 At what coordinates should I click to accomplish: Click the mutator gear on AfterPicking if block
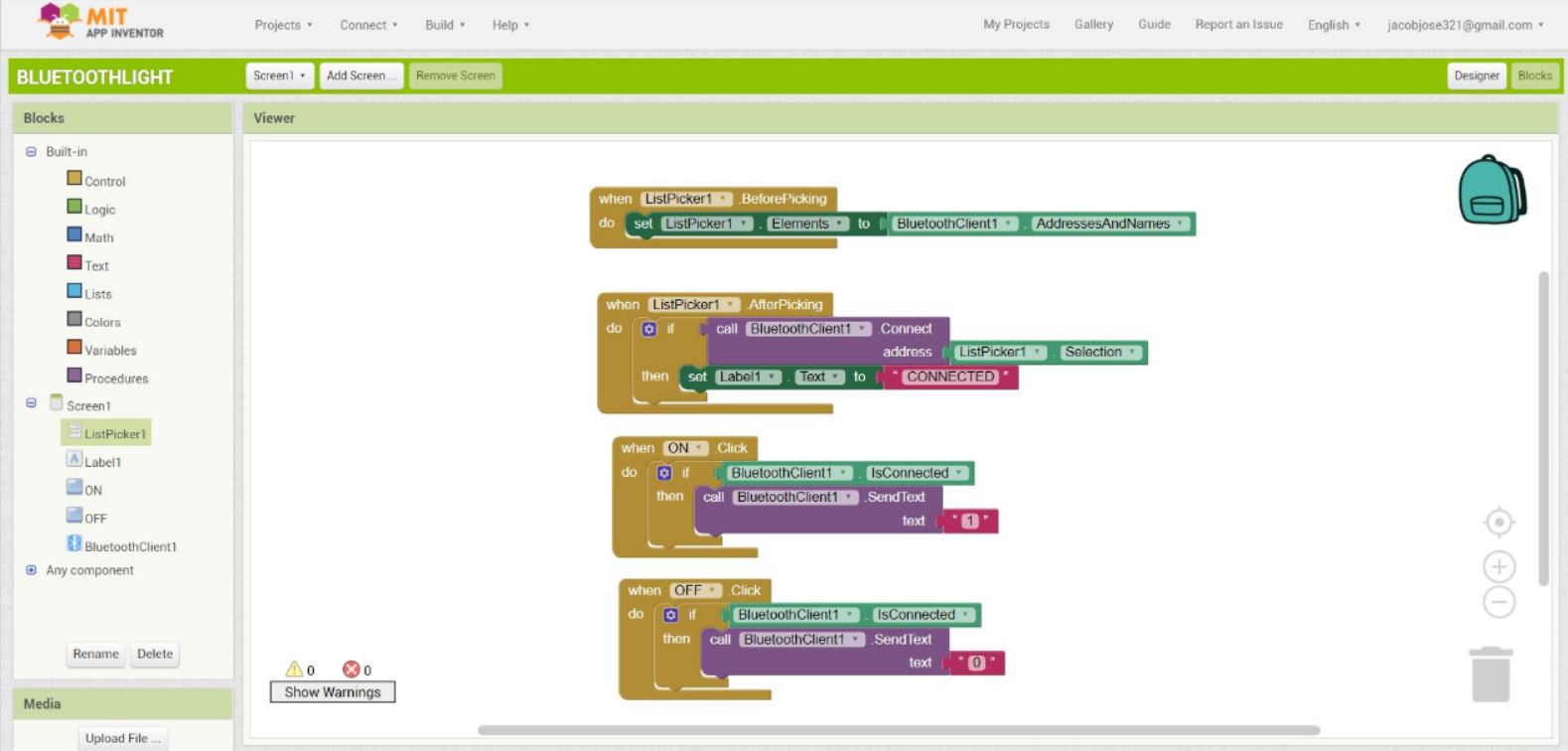click(x=649, y=329)
